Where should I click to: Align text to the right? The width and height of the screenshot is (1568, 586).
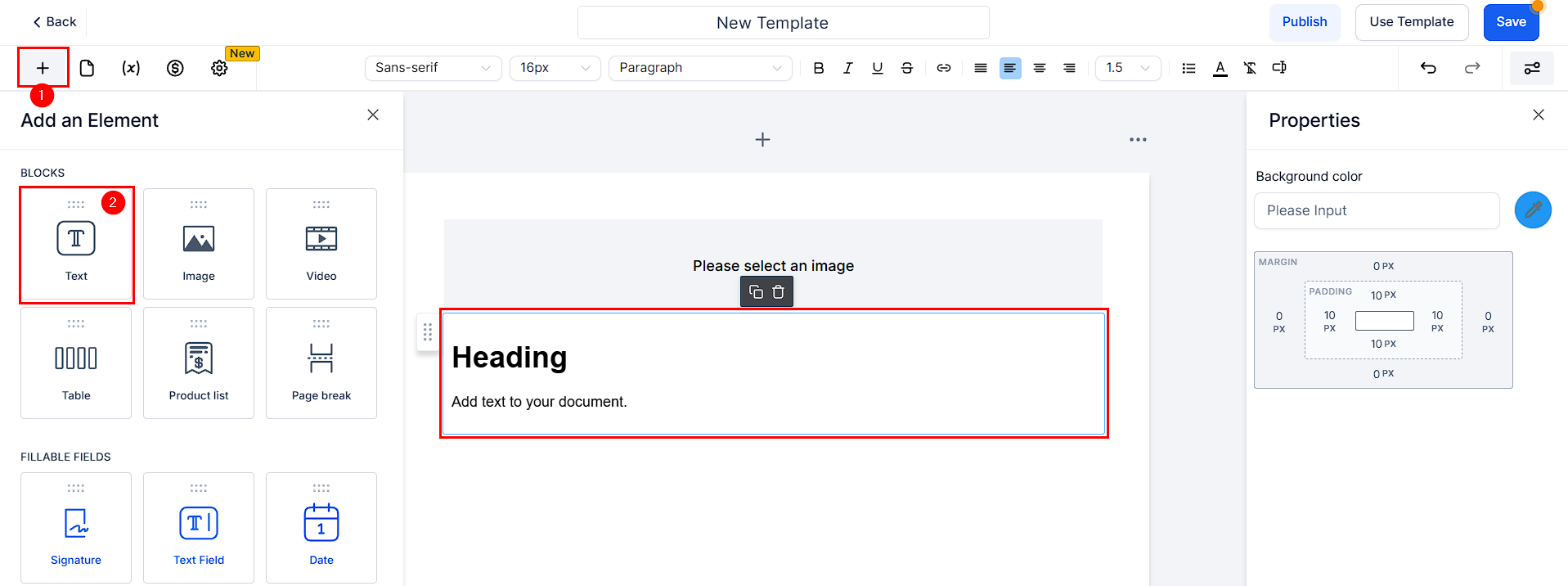pos(1069,68)
